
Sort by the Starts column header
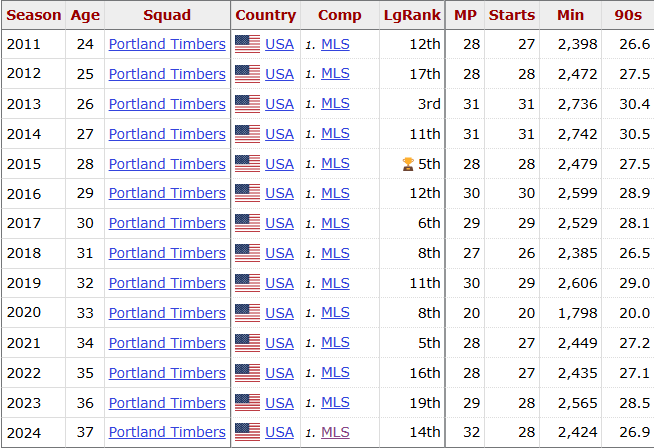(512, 15)
